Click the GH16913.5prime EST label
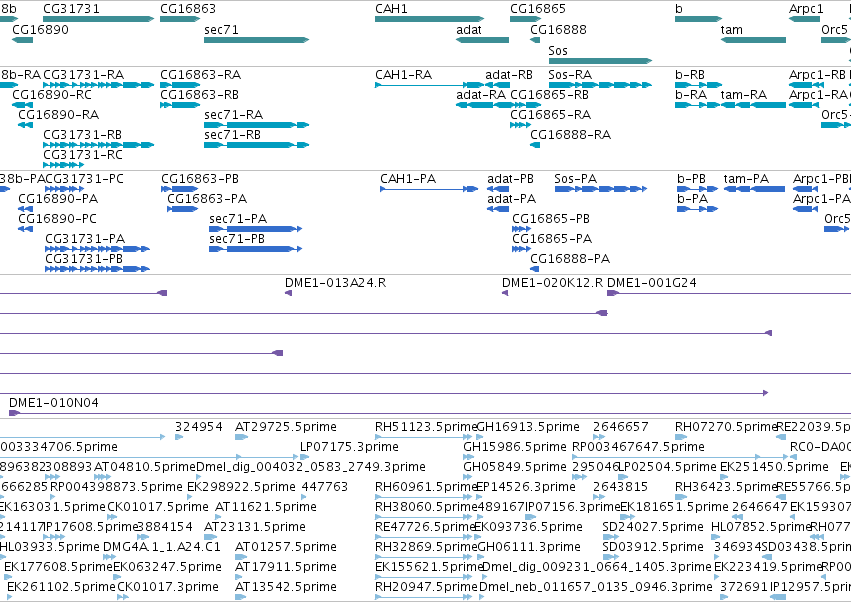 528,427
